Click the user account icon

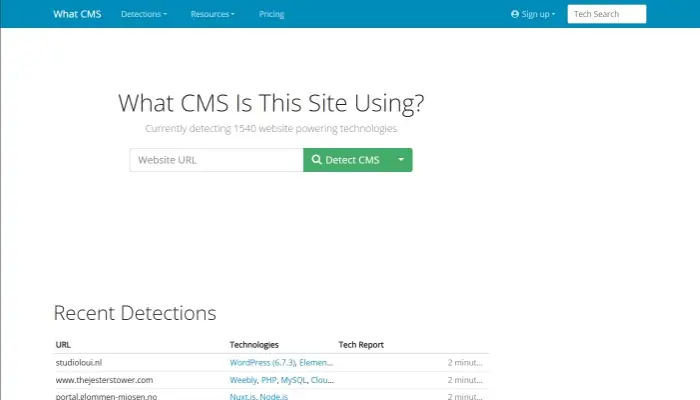click(515, 15)
